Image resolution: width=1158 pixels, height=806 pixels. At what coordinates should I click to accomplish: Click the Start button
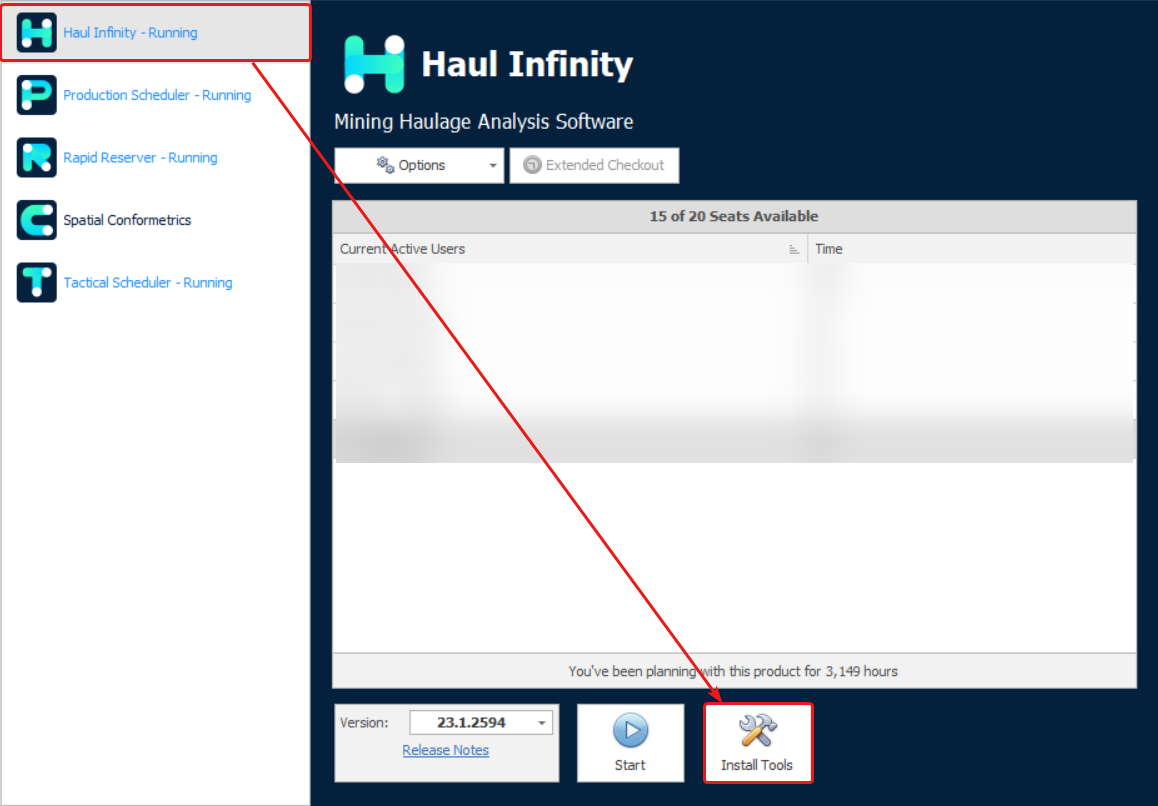pyautogui.click(x=630, y=742)
